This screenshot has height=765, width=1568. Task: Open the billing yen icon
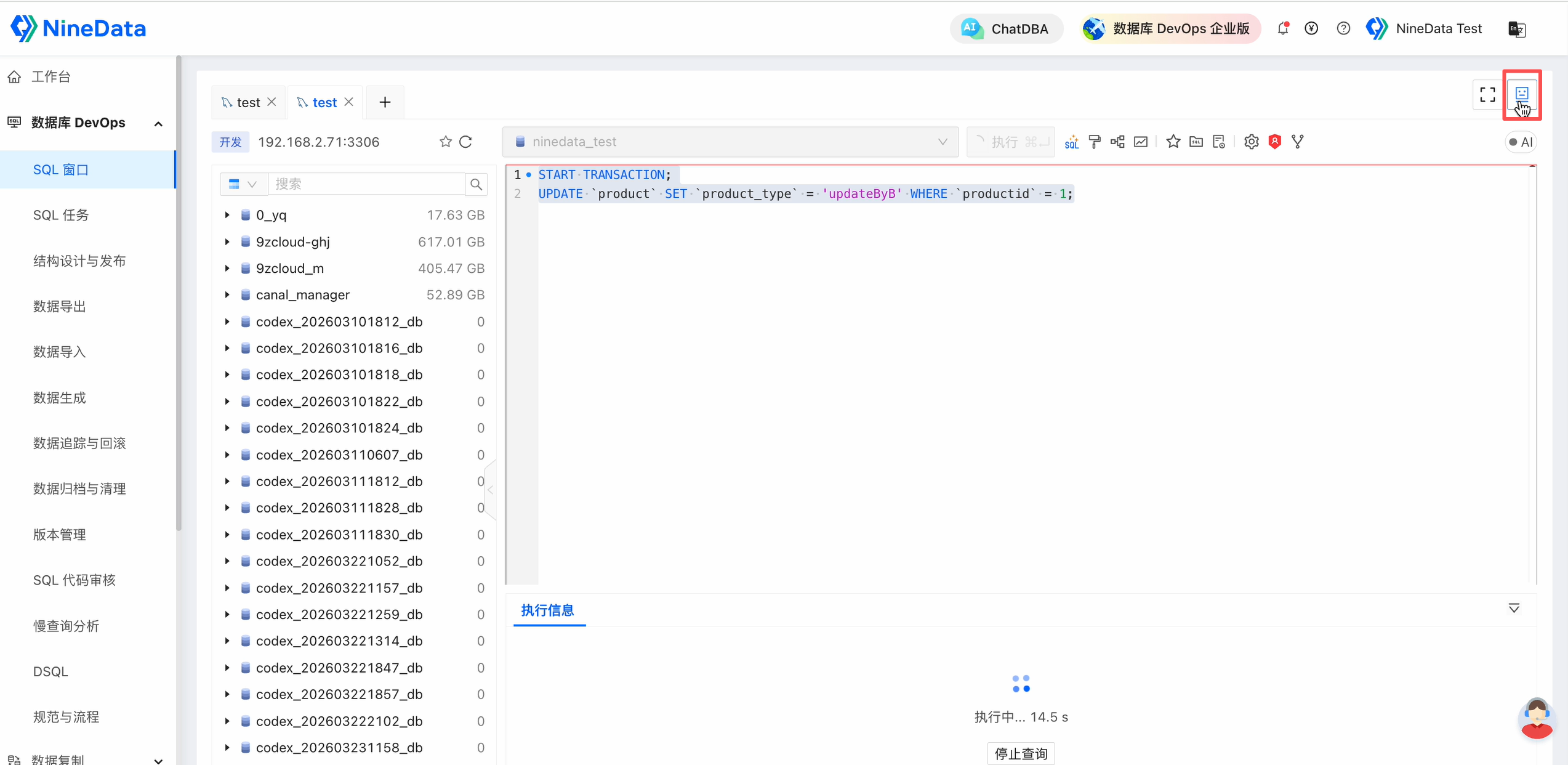[1311, 28]
